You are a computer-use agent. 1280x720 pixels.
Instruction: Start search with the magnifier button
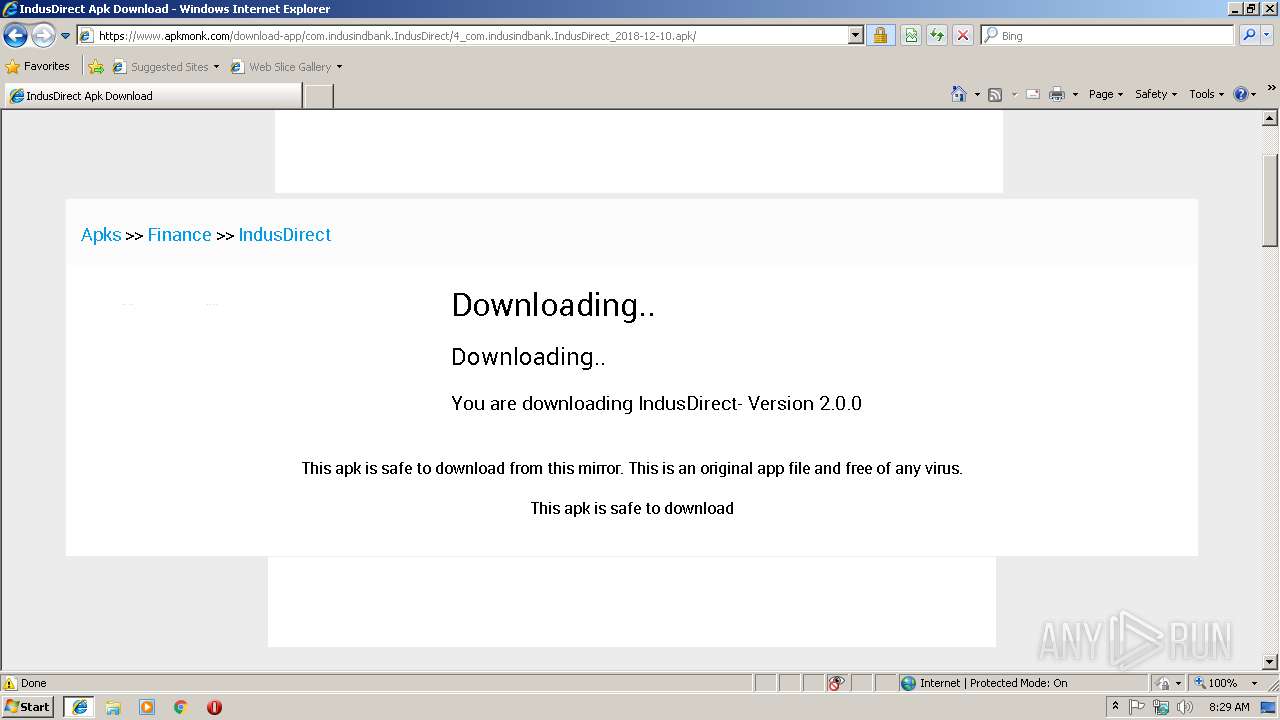click(x=1249, y=36)
